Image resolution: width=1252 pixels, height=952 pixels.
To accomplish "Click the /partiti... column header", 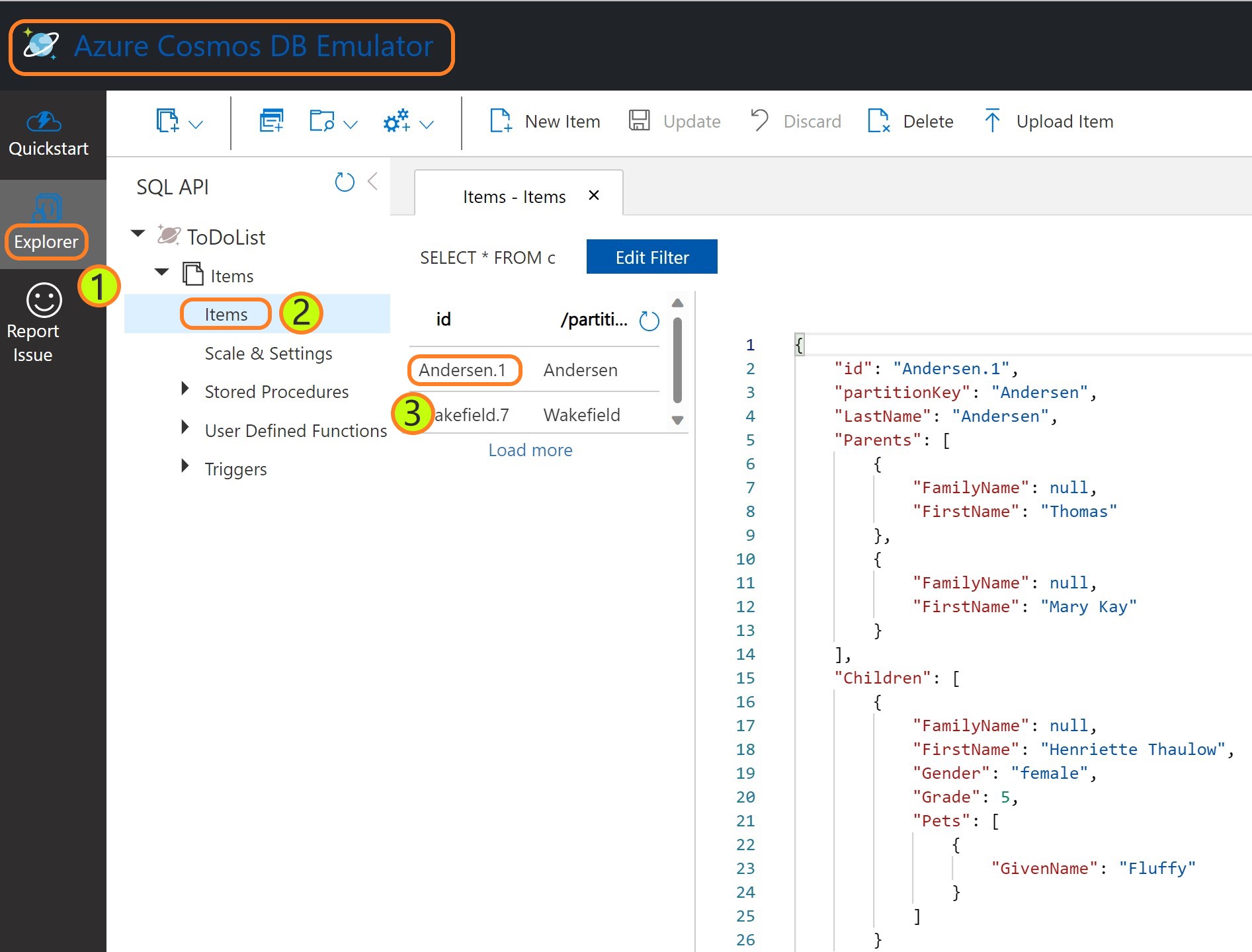I will [594, 319].
